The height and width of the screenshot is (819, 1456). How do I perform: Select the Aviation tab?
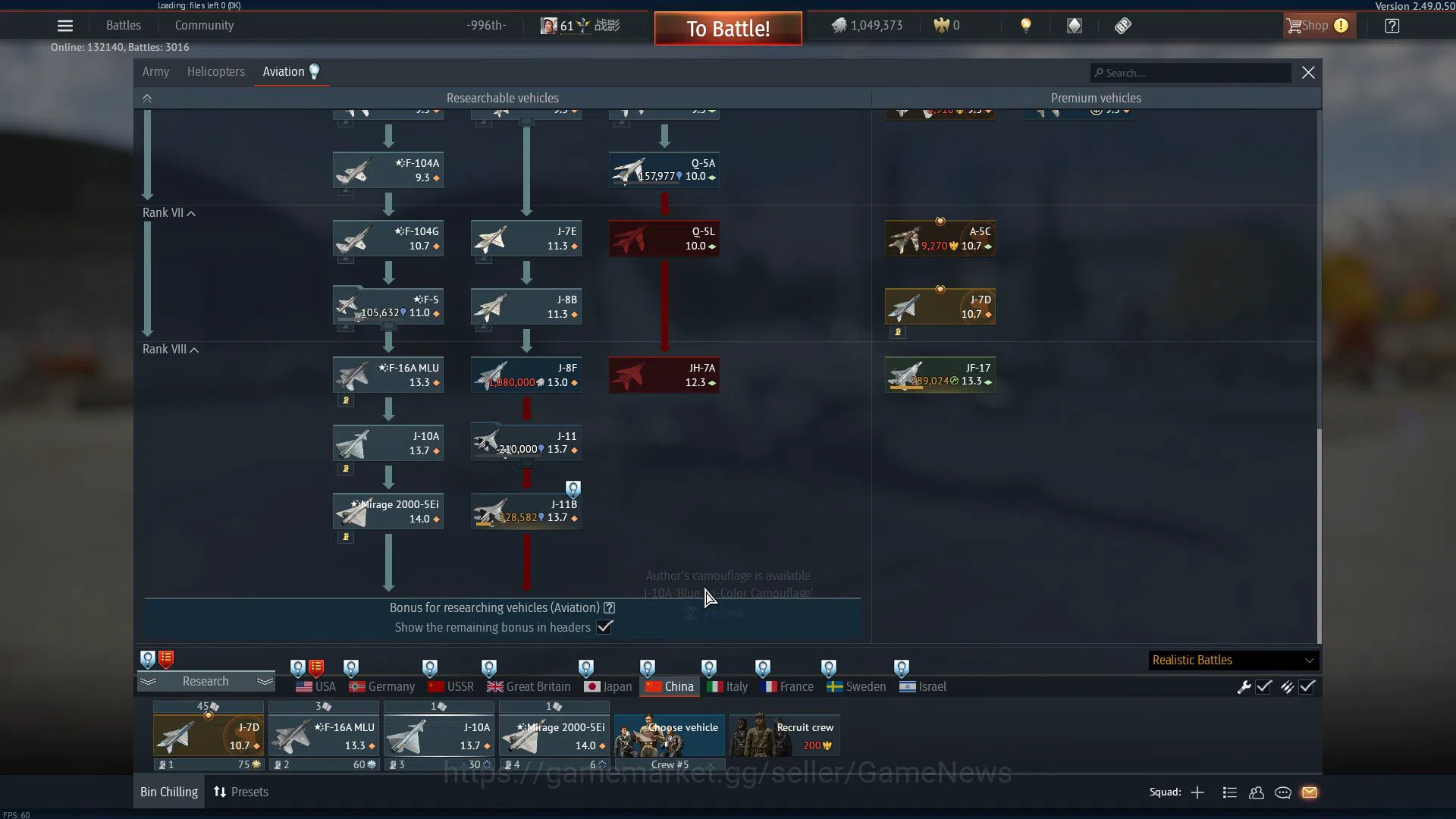(x=291, y=72)
